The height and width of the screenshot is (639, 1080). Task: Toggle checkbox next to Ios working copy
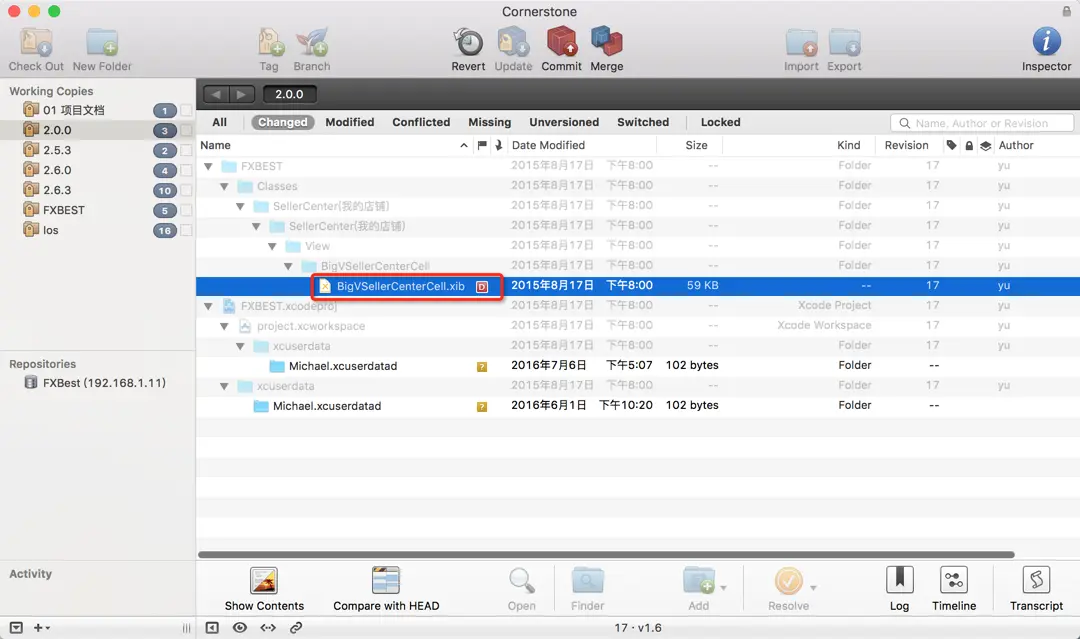[186, 230]
